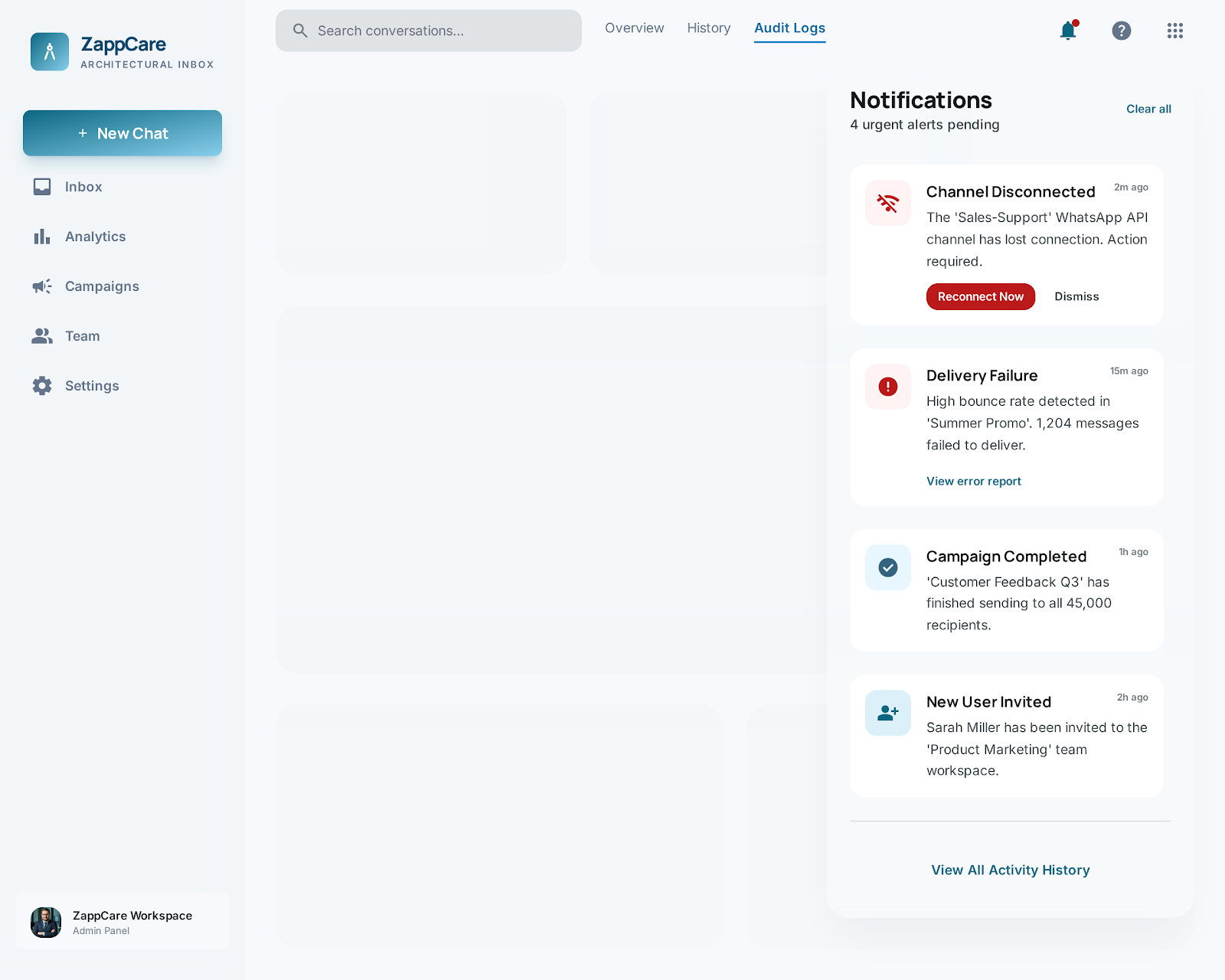This screenshot has width=1225, height=980.
Task: Open Settings in the sidebar
Action: pyautogui.click(x=91, y=386)
